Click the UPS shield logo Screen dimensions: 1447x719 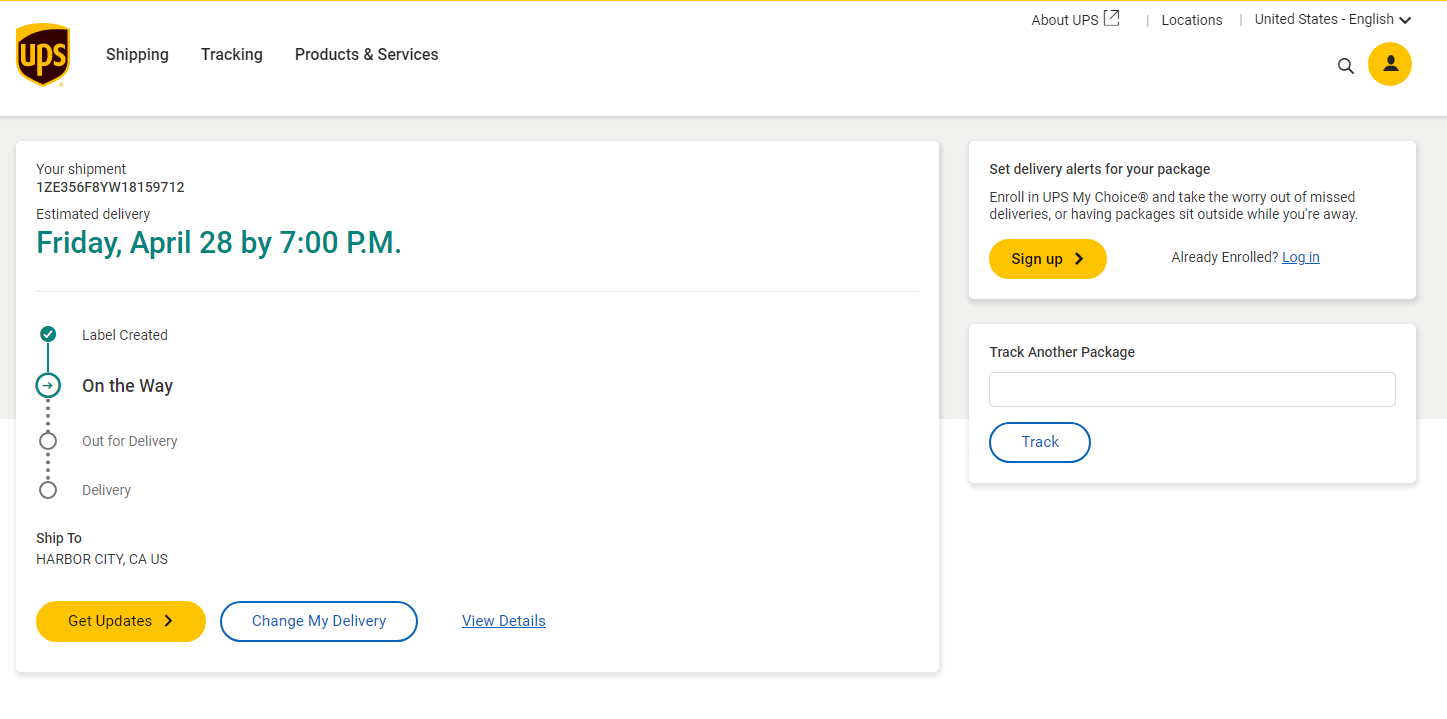coord(42,55)
